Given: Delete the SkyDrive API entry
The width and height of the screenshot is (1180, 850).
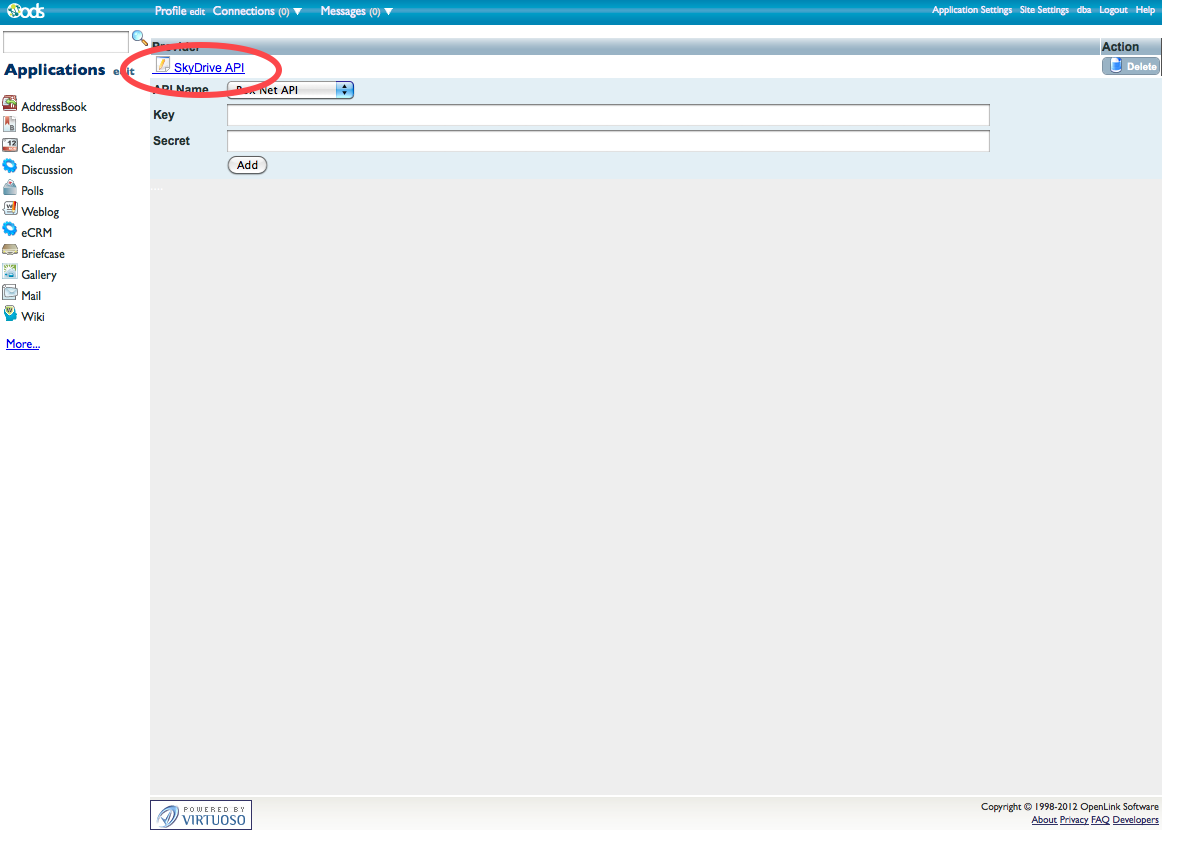Looking at the screenshot, I should 1131,66.
